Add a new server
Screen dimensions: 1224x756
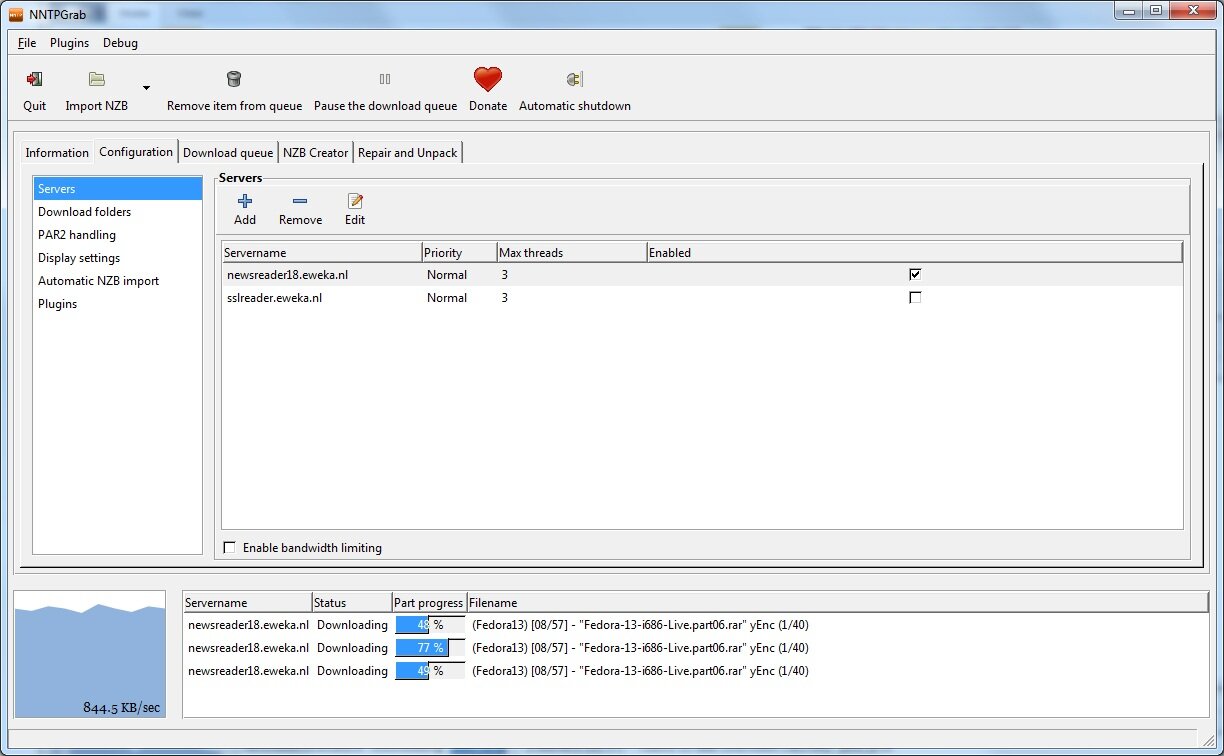click(x=245, y=201)
